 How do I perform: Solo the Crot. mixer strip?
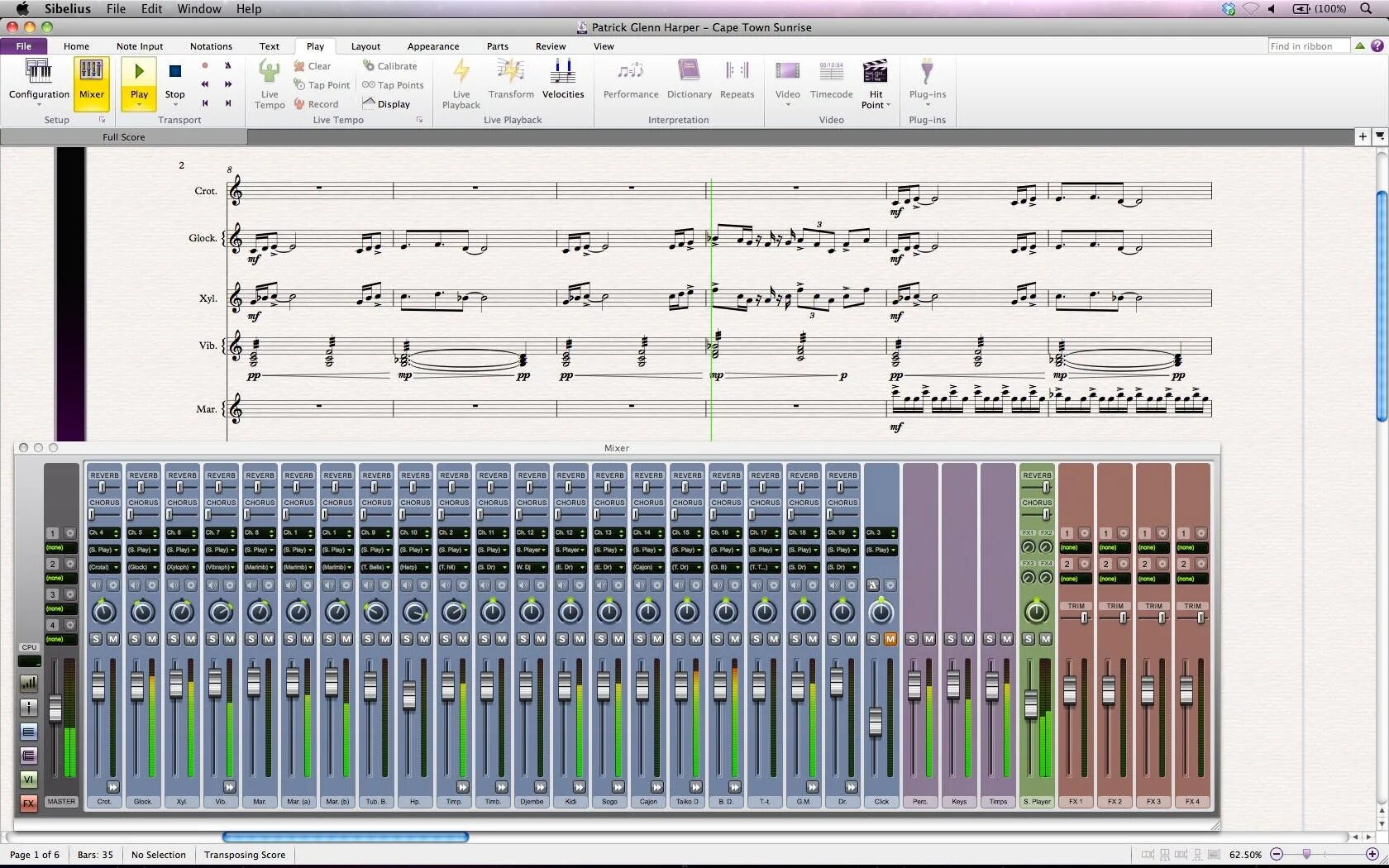click(x=96, y=638)
